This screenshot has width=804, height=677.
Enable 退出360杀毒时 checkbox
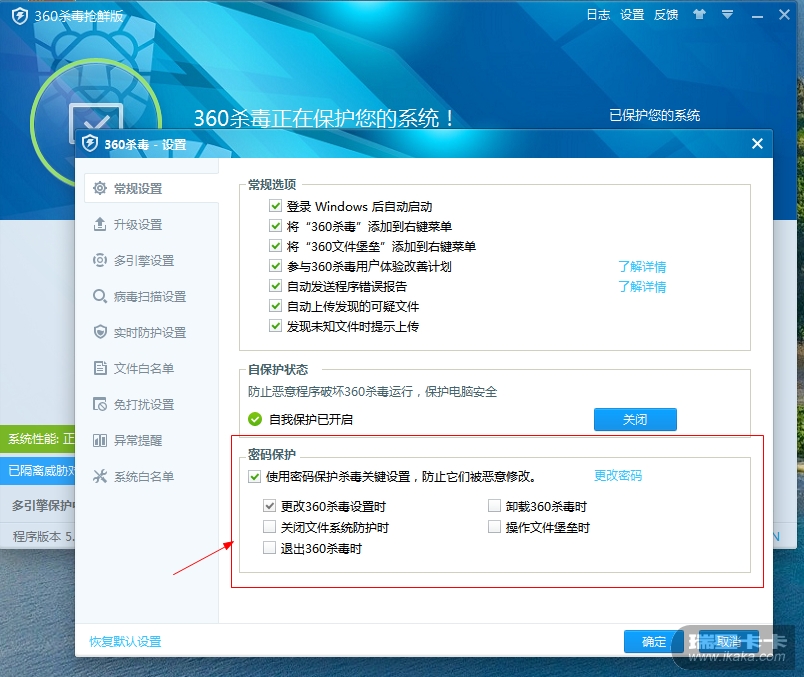click(x=269, y=548)
